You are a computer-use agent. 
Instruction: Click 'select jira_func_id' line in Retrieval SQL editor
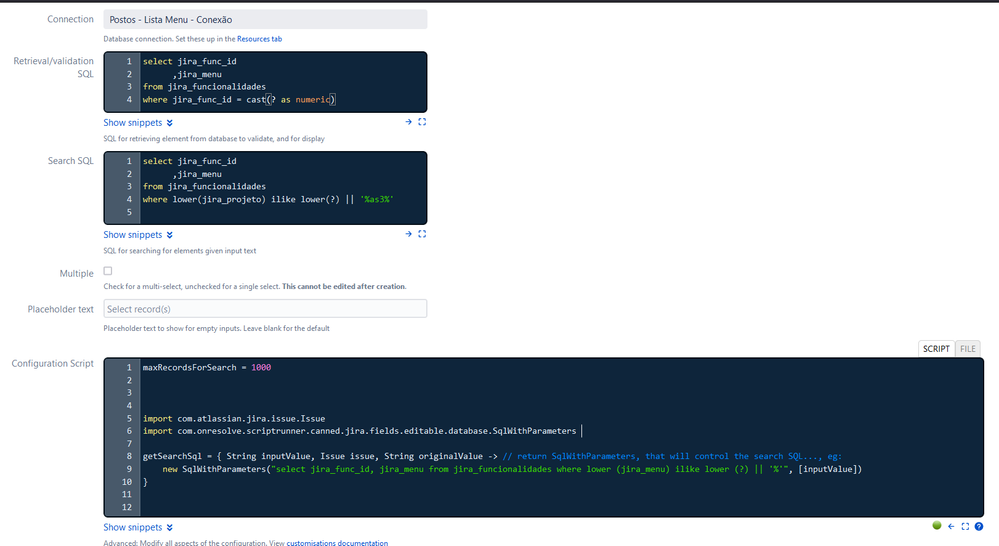pos(189,61)
